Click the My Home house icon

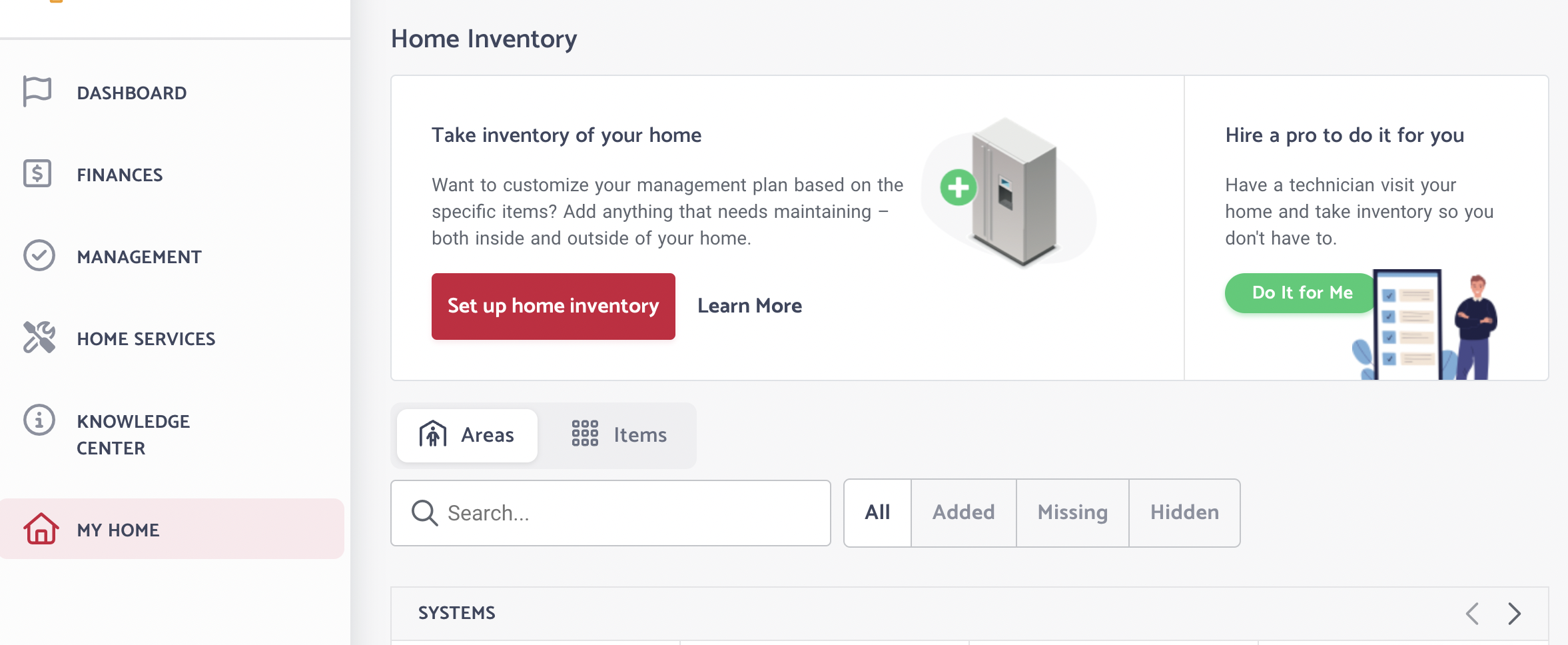click(x=41, y=528)
